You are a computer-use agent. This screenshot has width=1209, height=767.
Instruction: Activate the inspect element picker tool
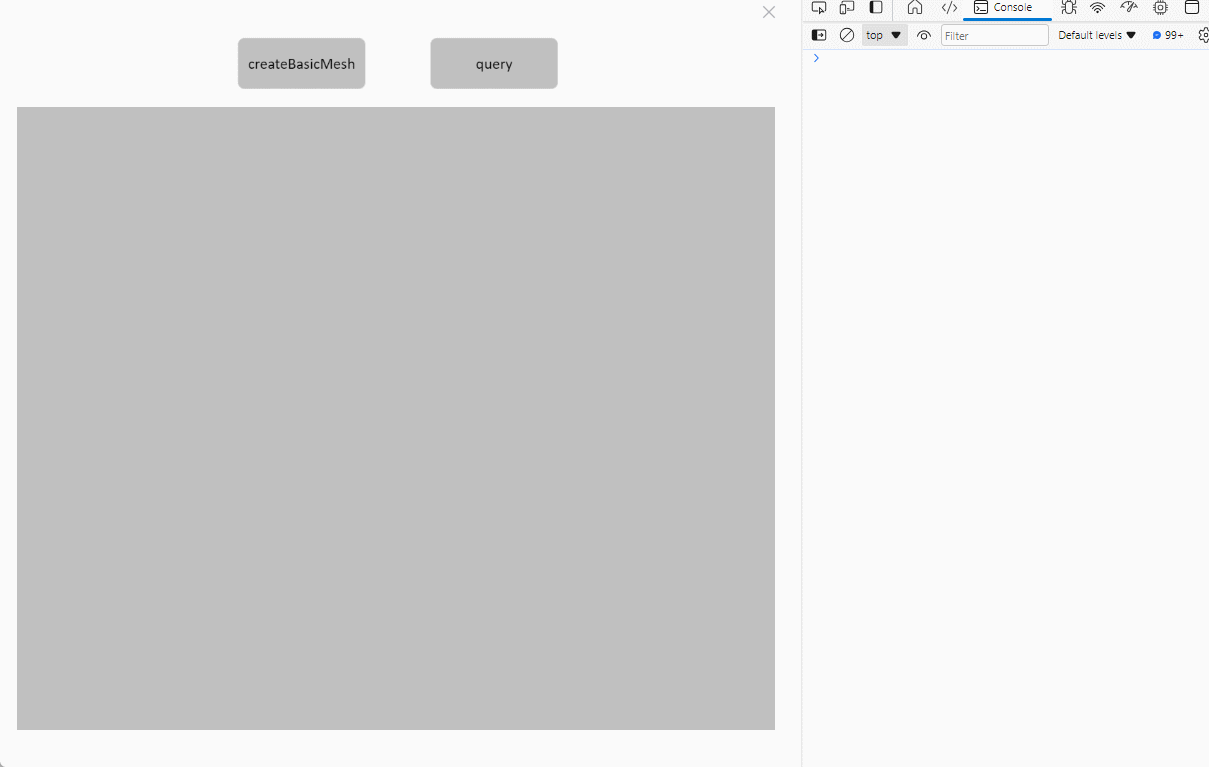tap(819, 8)
